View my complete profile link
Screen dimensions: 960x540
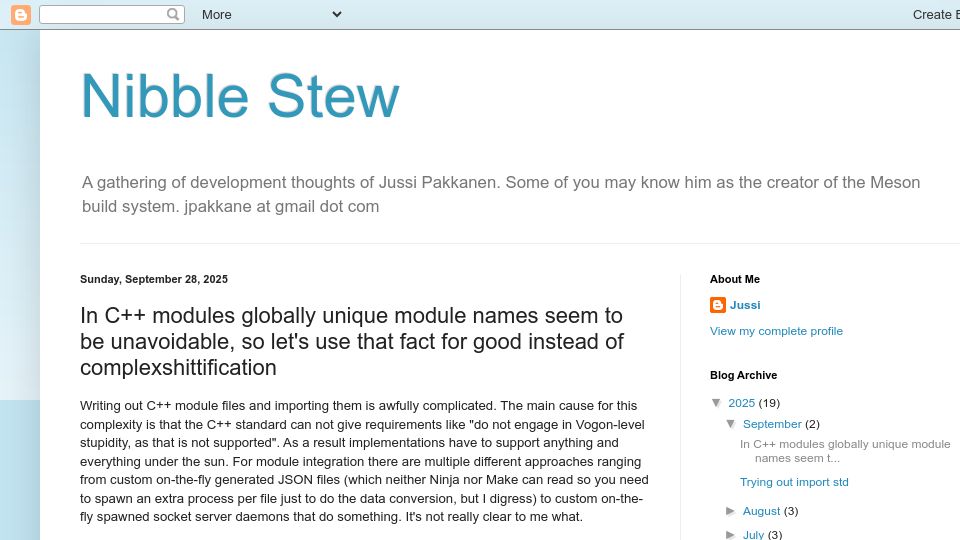[776, 331]
